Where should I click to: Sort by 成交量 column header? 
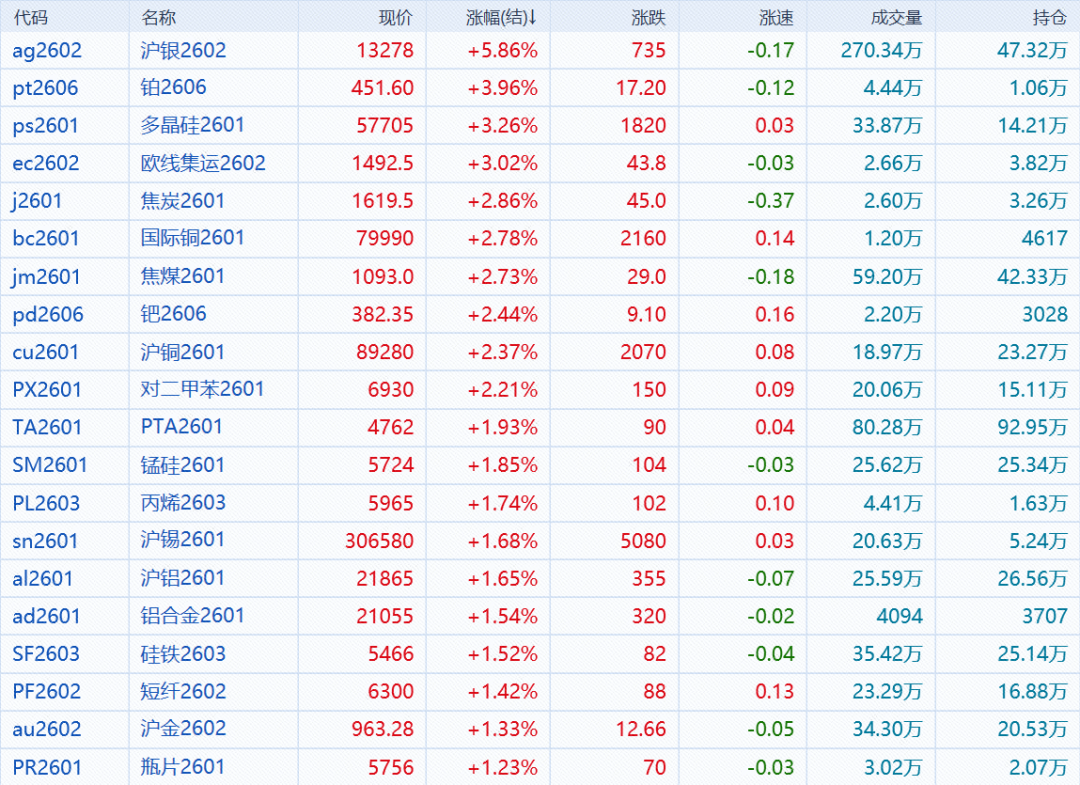(897, 17)
